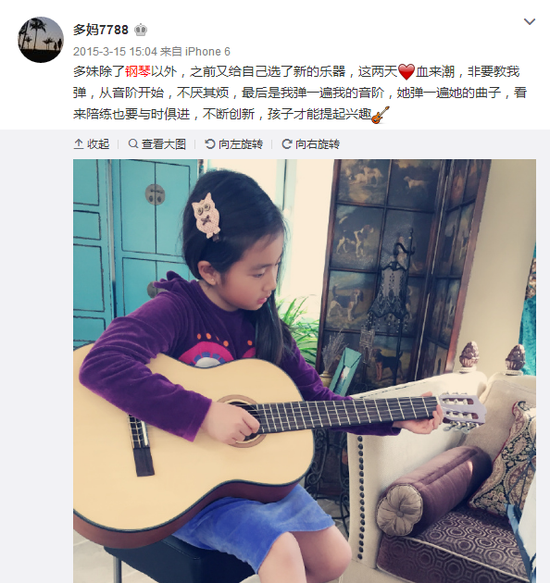
Task: Collapse the image with 收起
Action: (91, 144)
